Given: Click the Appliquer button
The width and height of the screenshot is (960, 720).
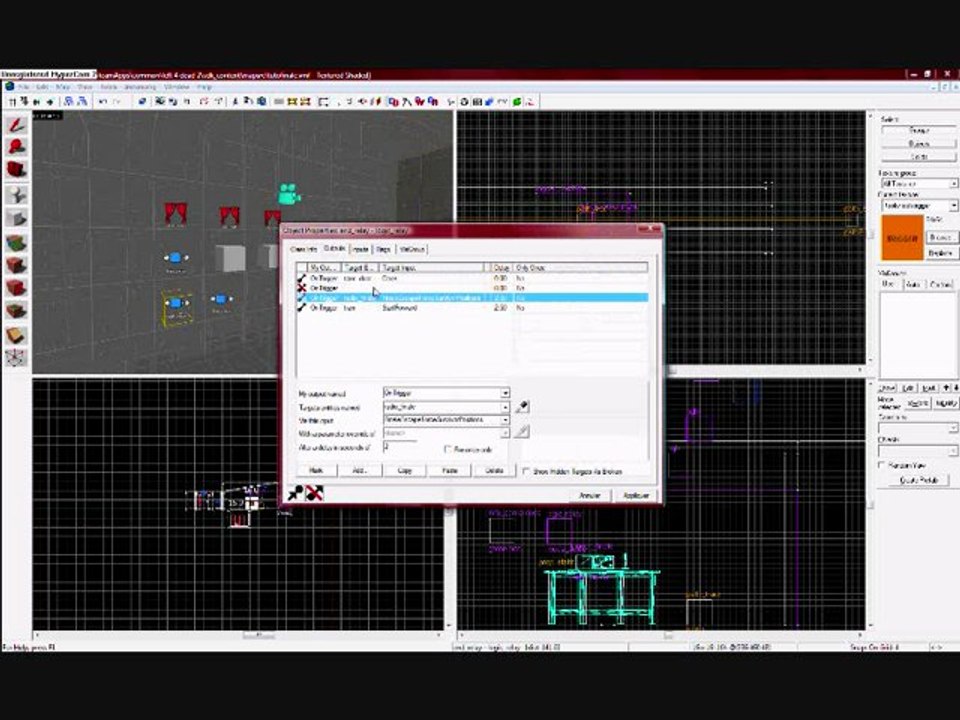Looking at the screenshot, I should pos(636,495).
